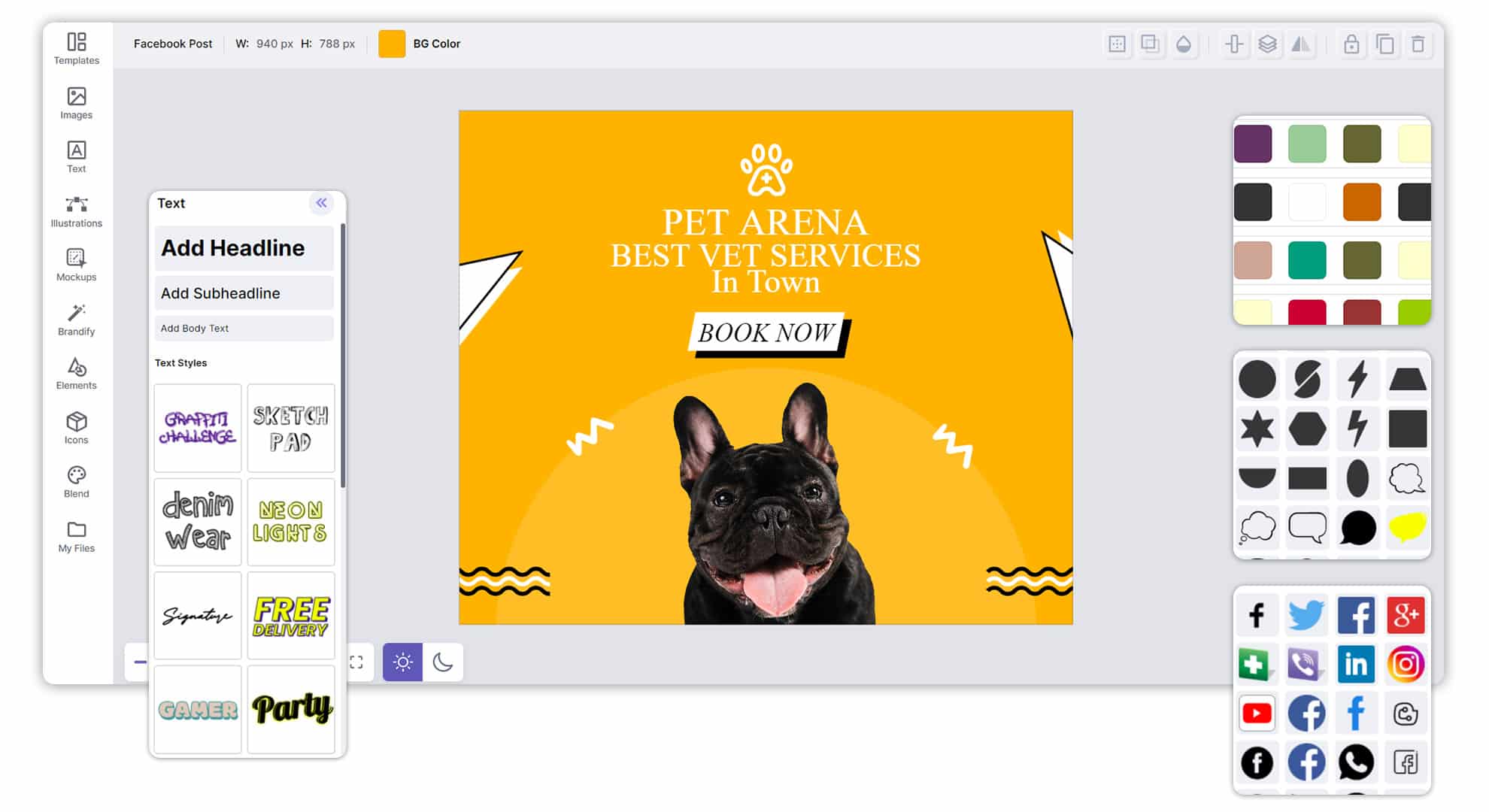Click the duplicate copy icon

click(x=1384, y=44)
